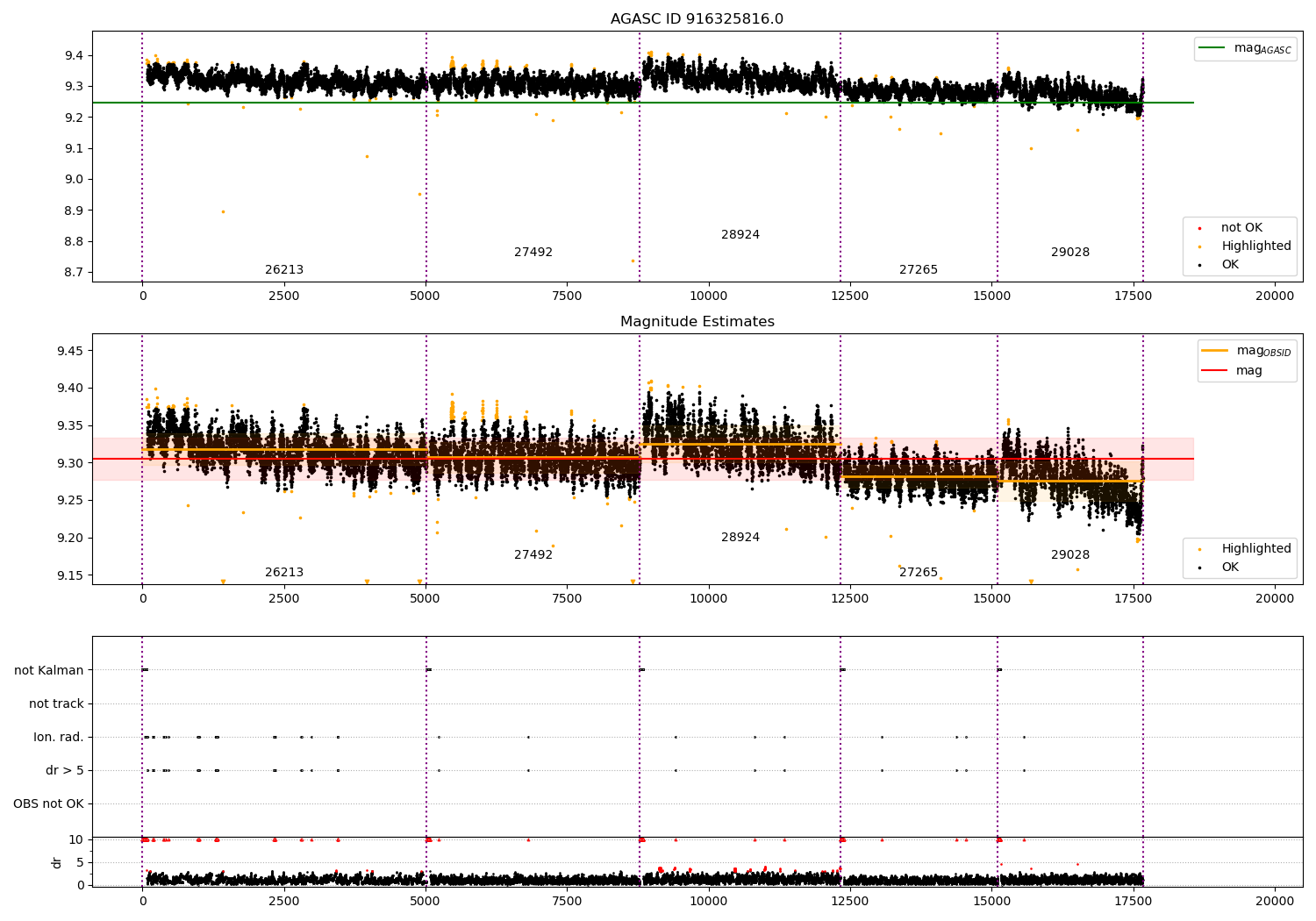Select the mag AGASC legend entry label

pyautogui.click(x=1262, y=48)
